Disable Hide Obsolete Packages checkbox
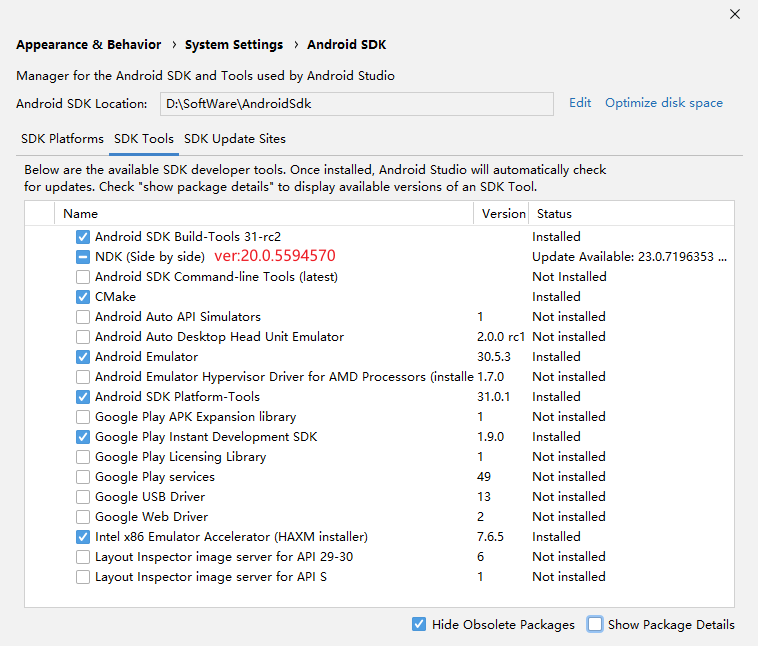Image resolution: width=758 pixels, height=646 pixels. [419, 624]
